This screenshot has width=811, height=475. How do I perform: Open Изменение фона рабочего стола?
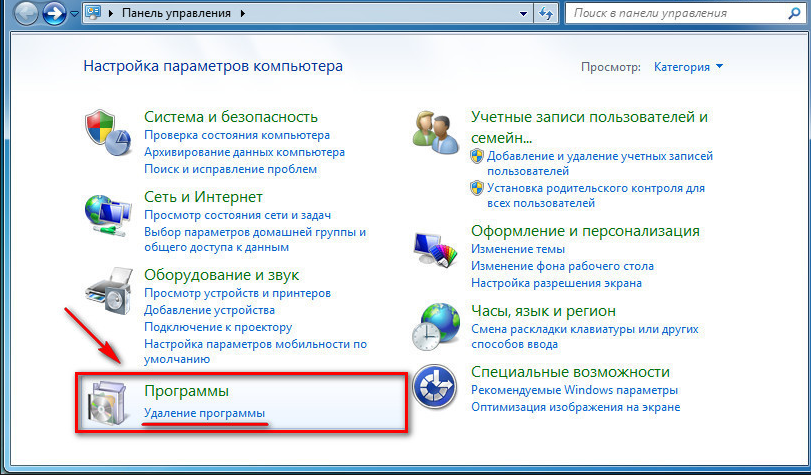pyautogui.click(x=562, y=266)
